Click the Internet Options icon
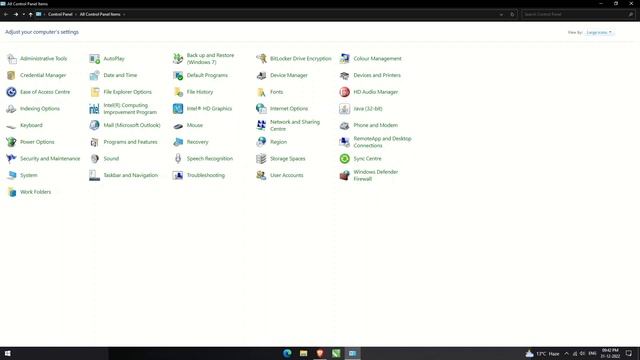 [x=261, y=109]
